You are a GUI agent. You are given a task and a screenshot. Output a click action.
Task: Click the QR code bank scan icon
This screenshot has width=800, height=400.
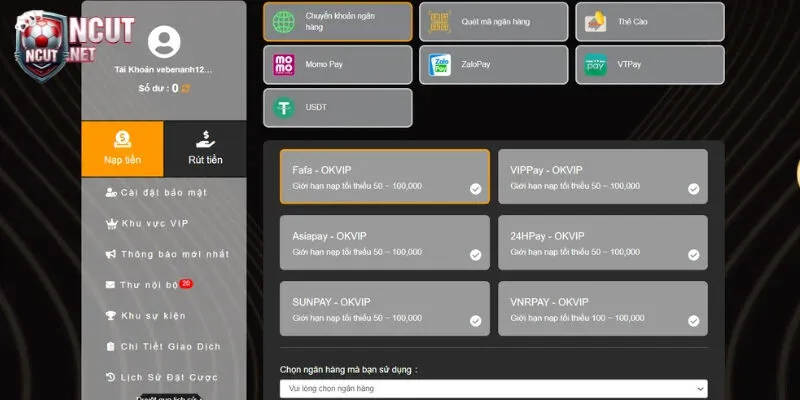click(441, 21)
